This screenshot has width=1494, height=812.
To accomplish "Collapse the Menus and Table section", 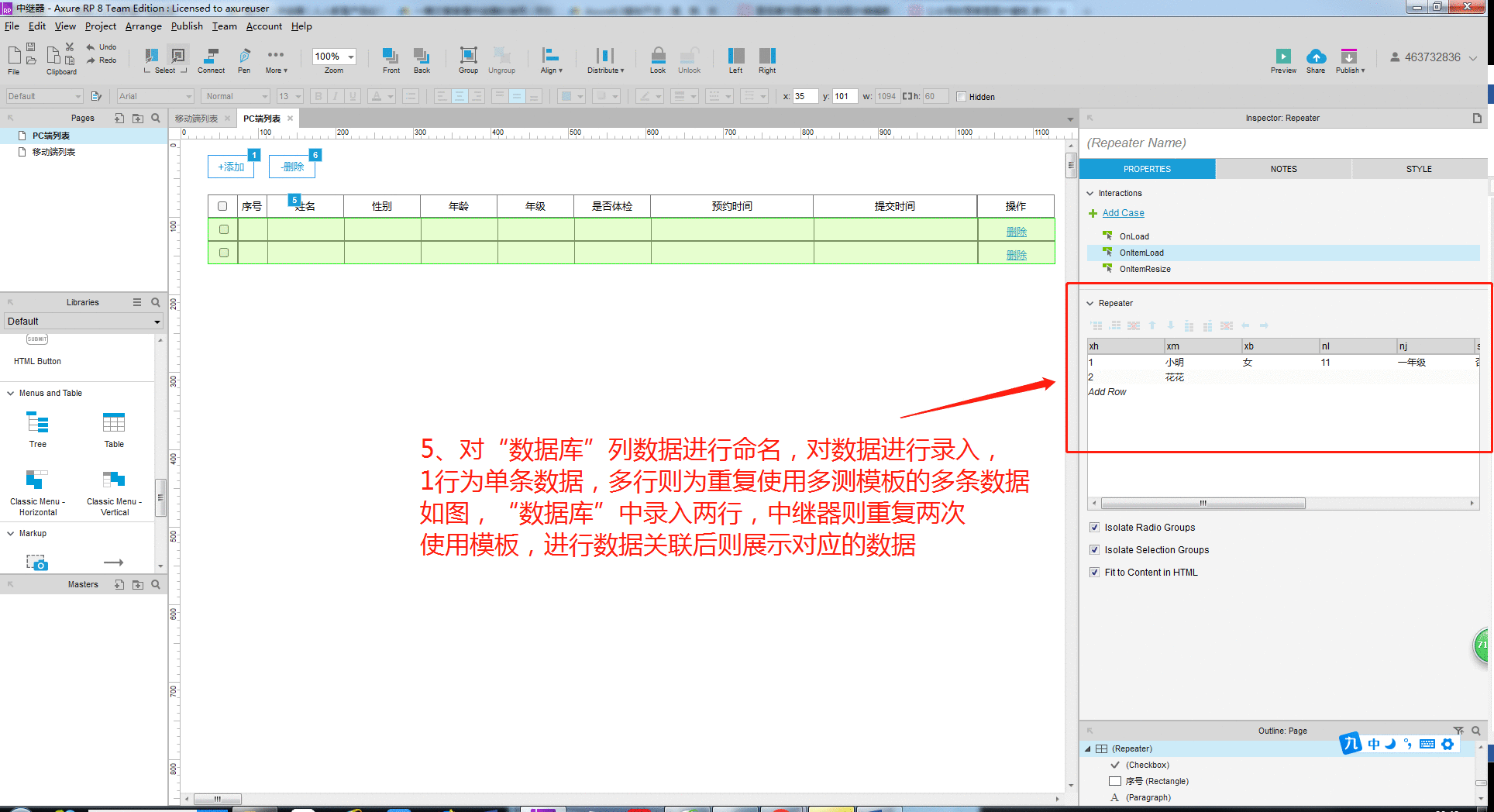I will pos(11,394).
